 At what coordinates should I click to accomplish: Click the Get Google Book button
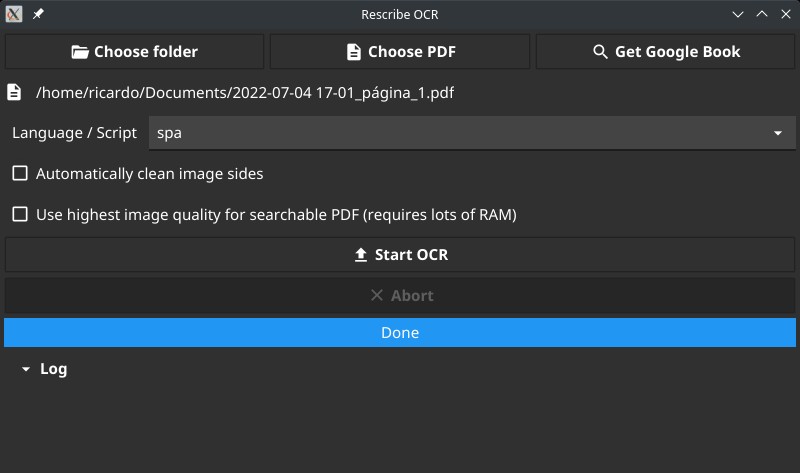pyautogui.click(x=665, y=52)
